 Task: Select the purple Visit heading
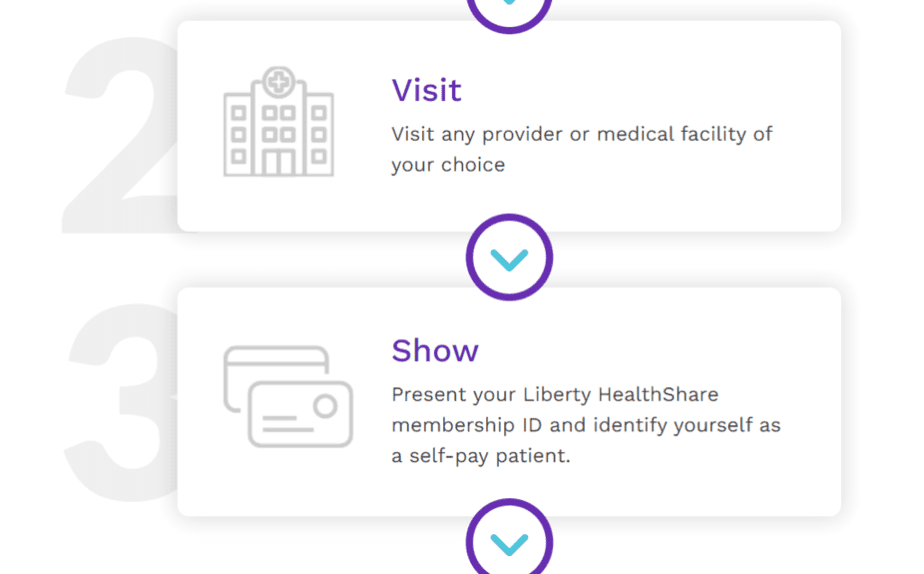pyautogui.click(x=427, y=90)
